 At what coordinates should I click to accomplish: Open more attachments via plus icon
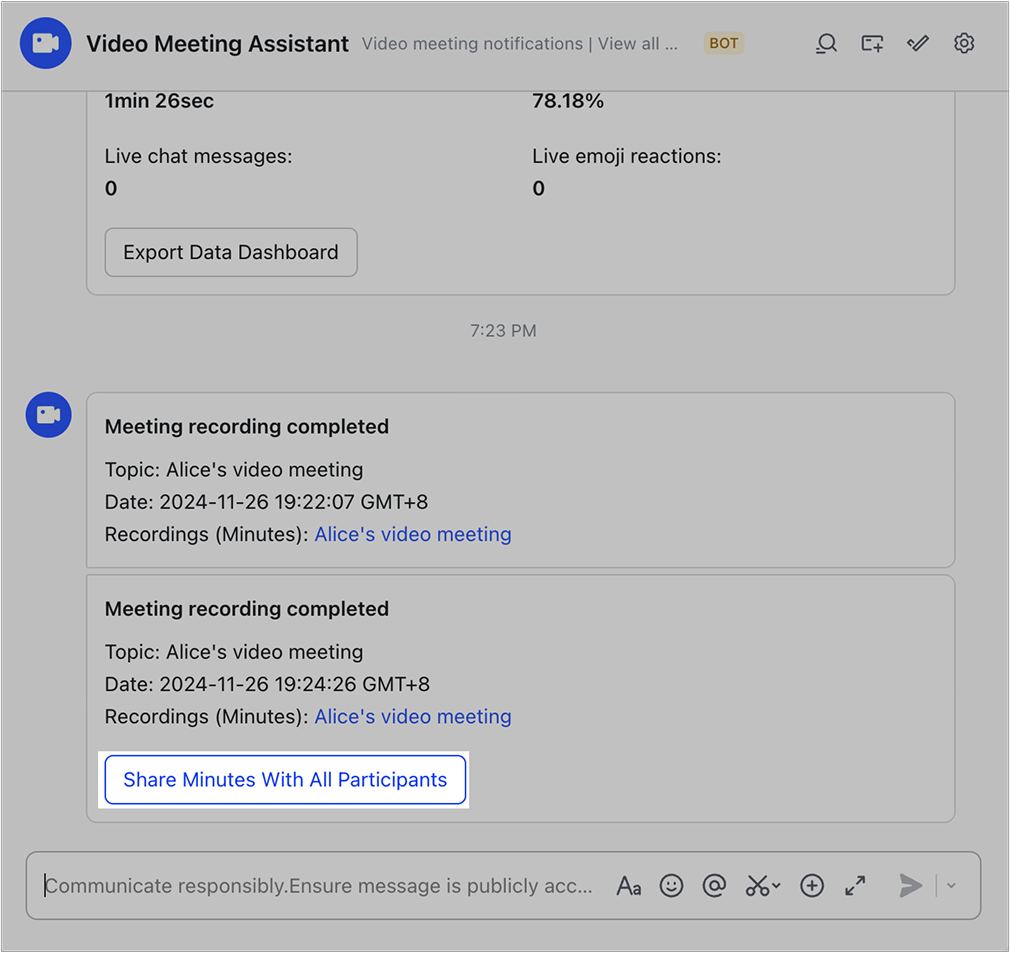[x=811, y=886]
